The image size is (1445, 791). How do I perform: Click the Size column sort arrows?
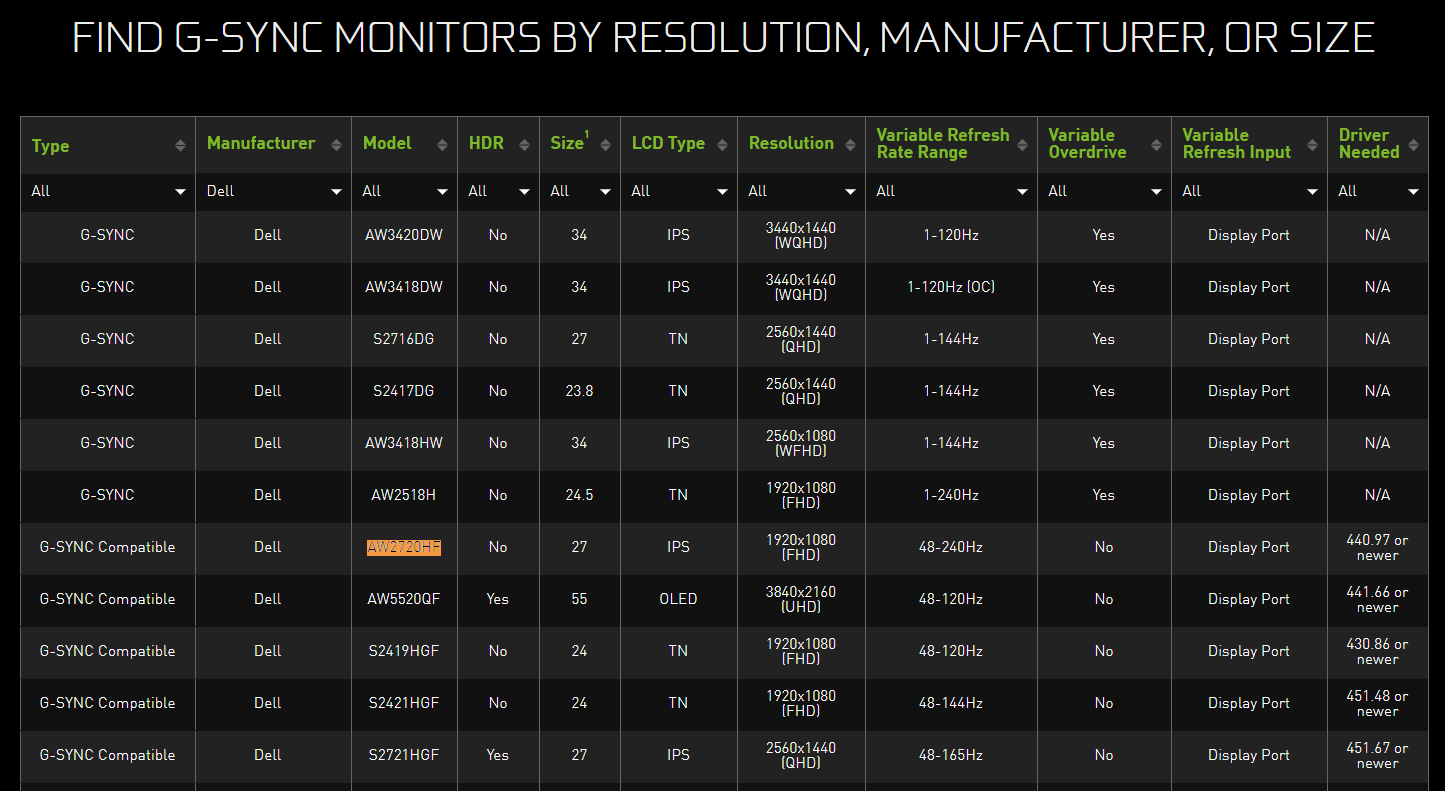[605, 146]
